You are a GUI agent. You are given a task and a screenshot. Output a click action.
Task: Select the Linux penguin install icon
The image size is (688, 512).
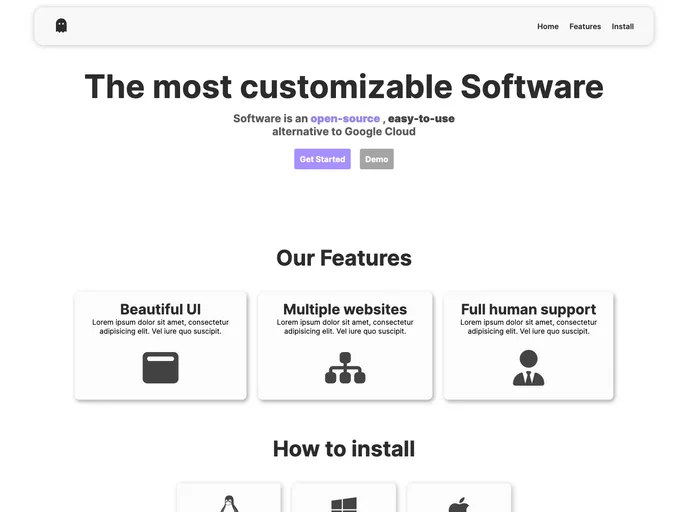(x=229, y=503)
